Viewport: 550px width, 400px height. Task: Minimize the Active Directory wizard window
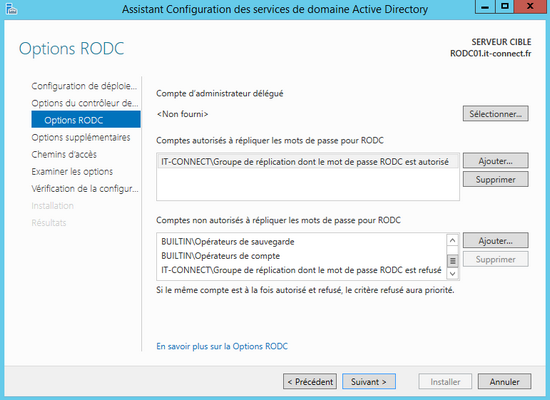click(485, 7)
